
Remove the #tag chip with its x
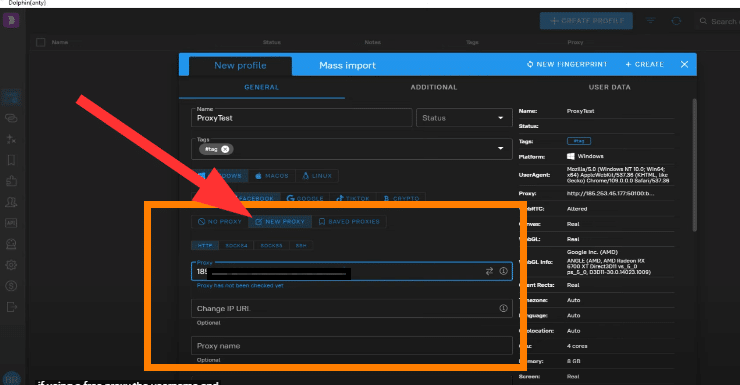pyautogui.click(x=225, y=149)
